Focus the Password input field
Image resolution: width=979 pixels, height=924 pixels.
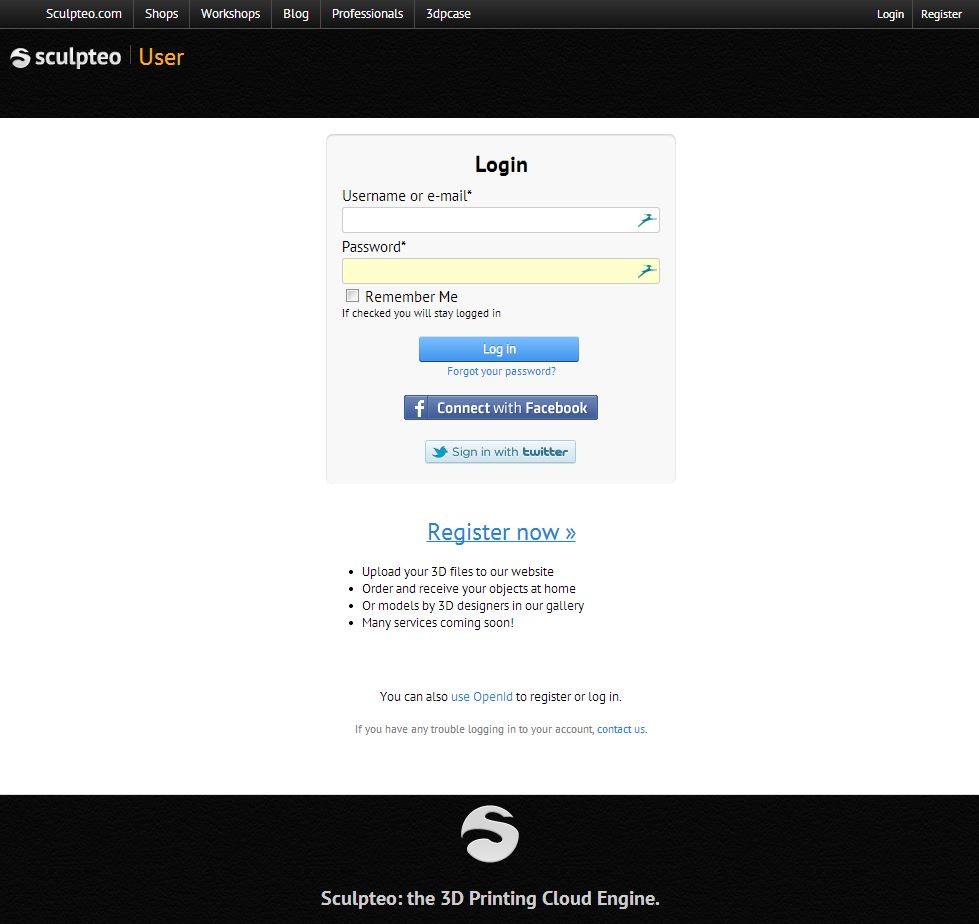pyautogui.click(x=501, y=271)
